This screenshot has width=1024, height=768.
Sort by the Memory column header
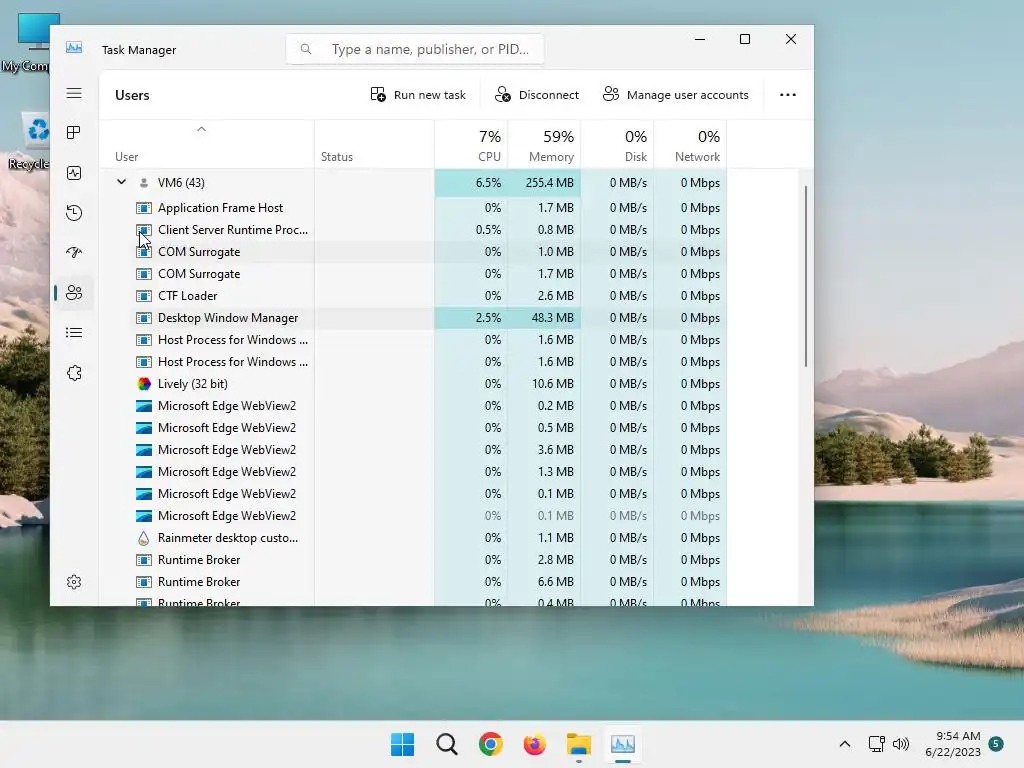click(x=544, y=145)
